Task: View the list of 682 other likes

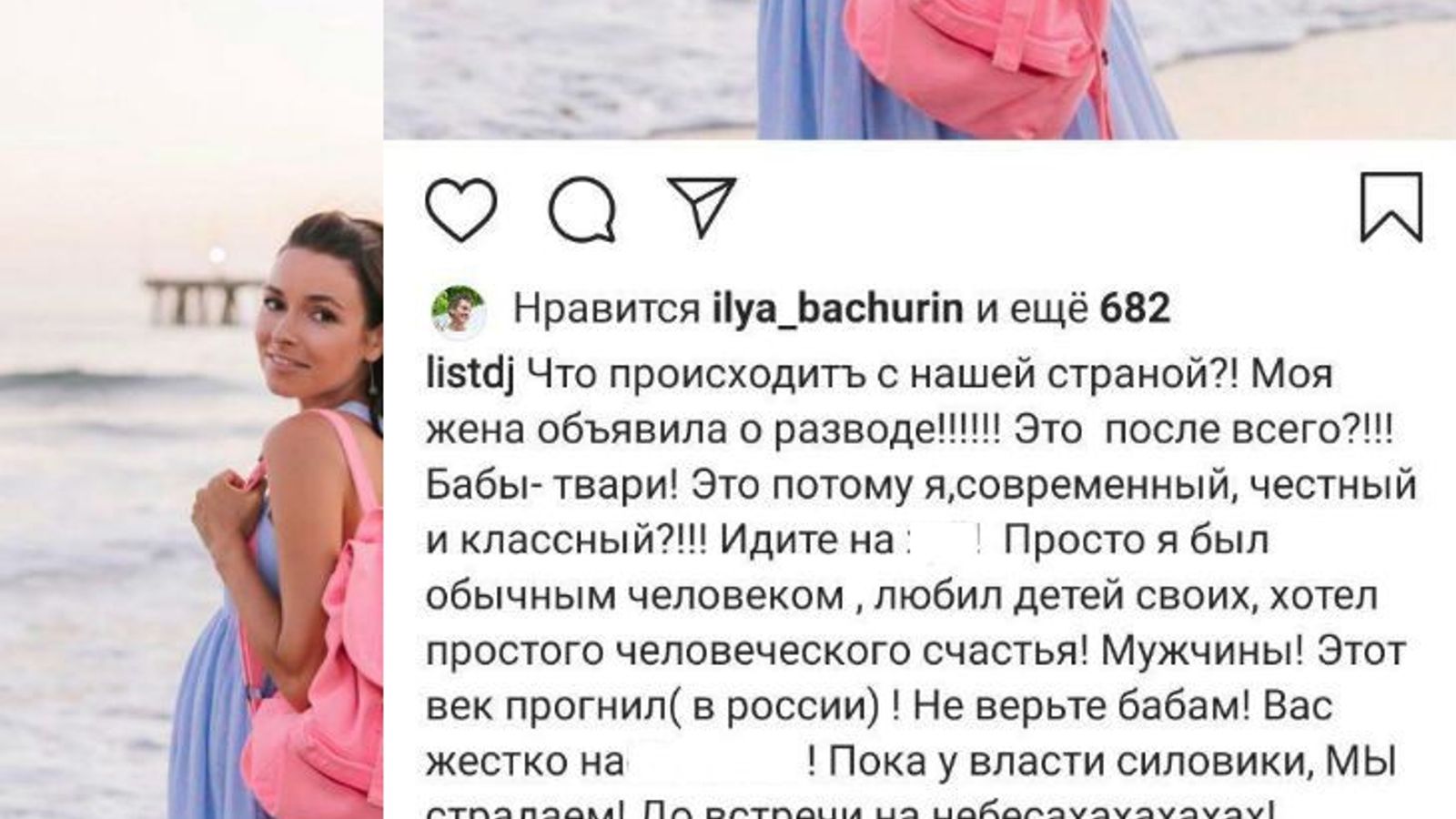Action: pyautogui.click(x=1135, y=309)
